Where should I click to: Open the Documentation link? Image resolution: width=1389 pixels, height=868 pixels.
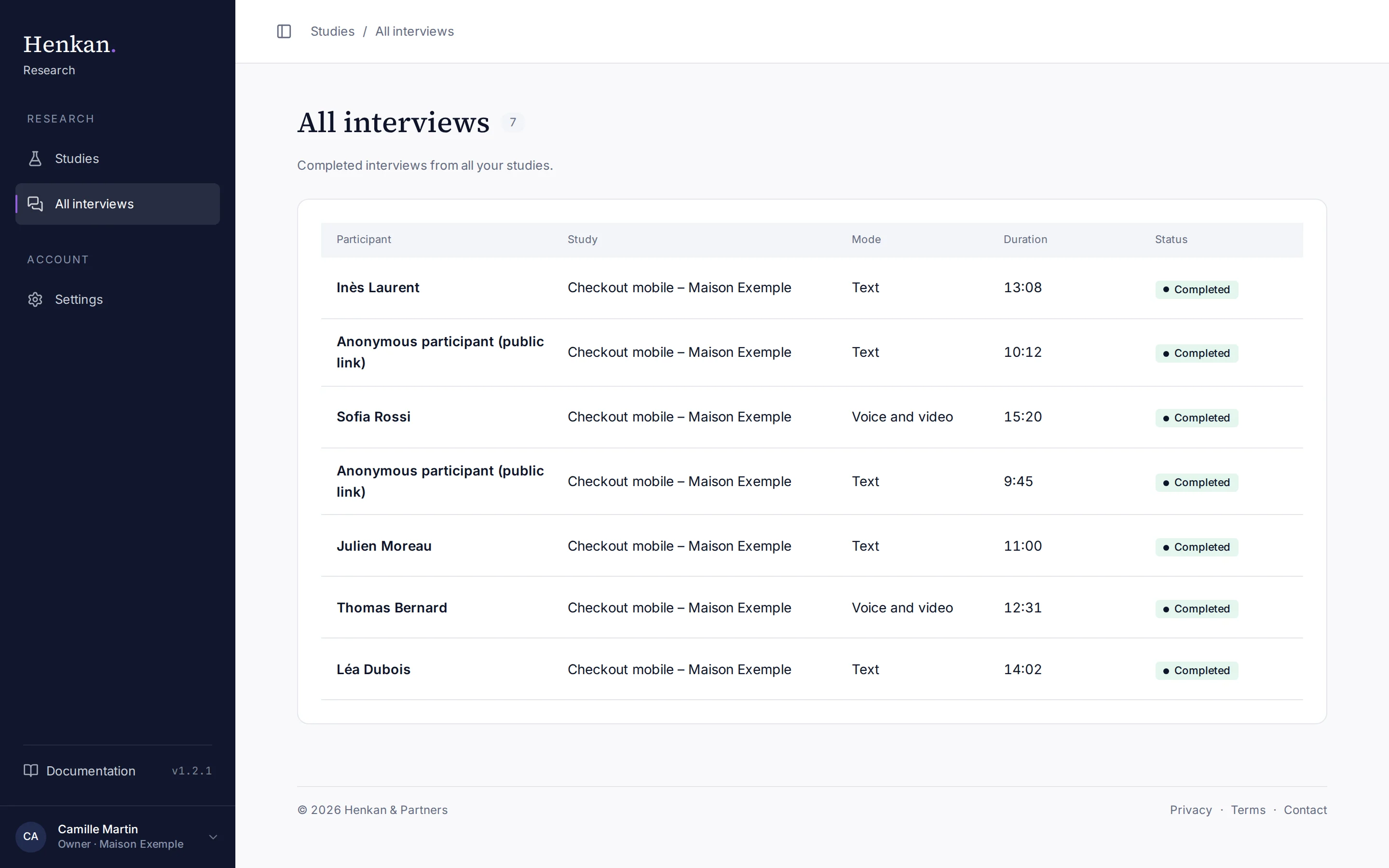point(80,771)
